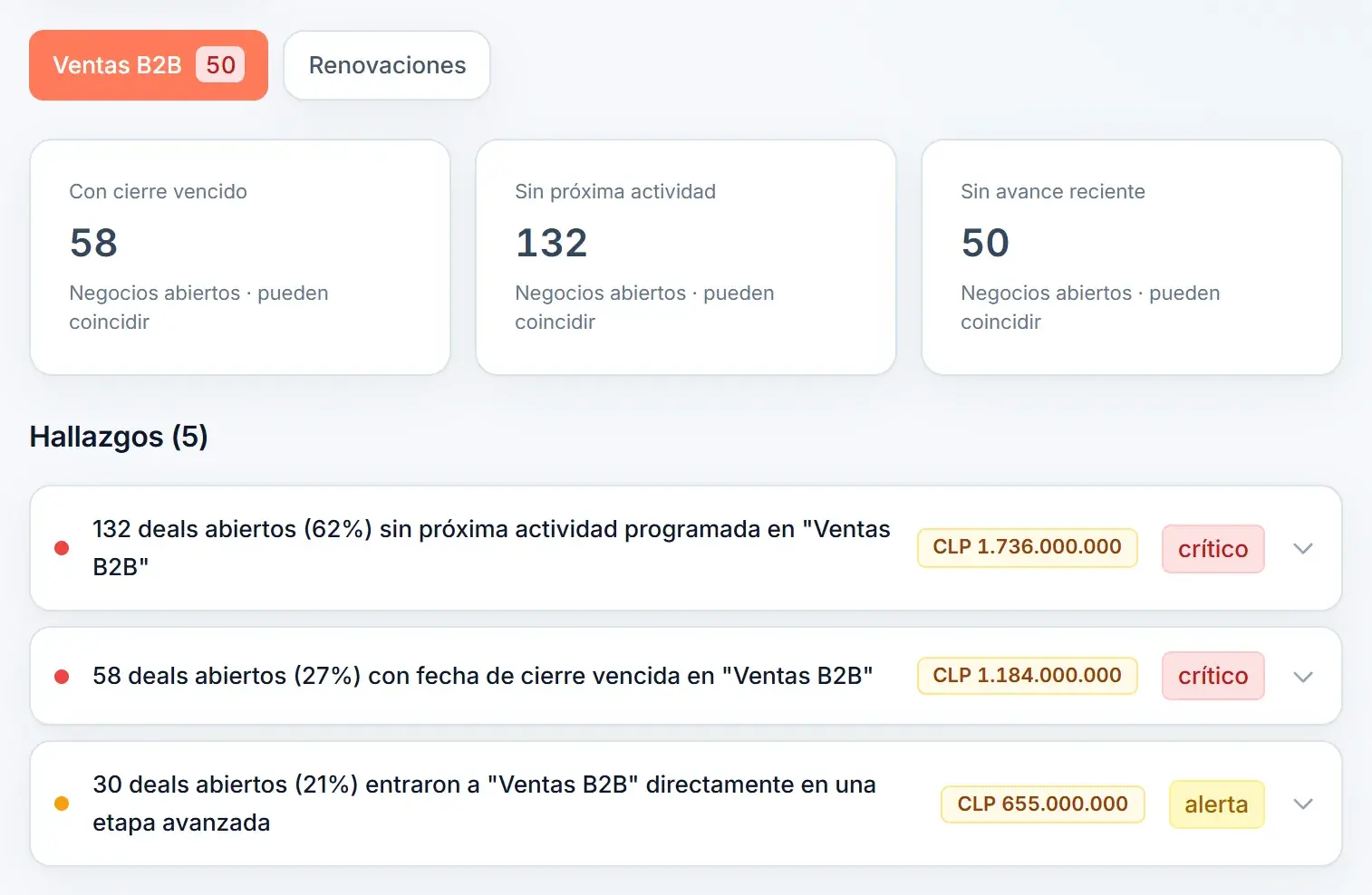Viewport: 1372px width, 895px height.
Task: Open the 58 deals con fecha de cierre text
Action: coord(482,676)
